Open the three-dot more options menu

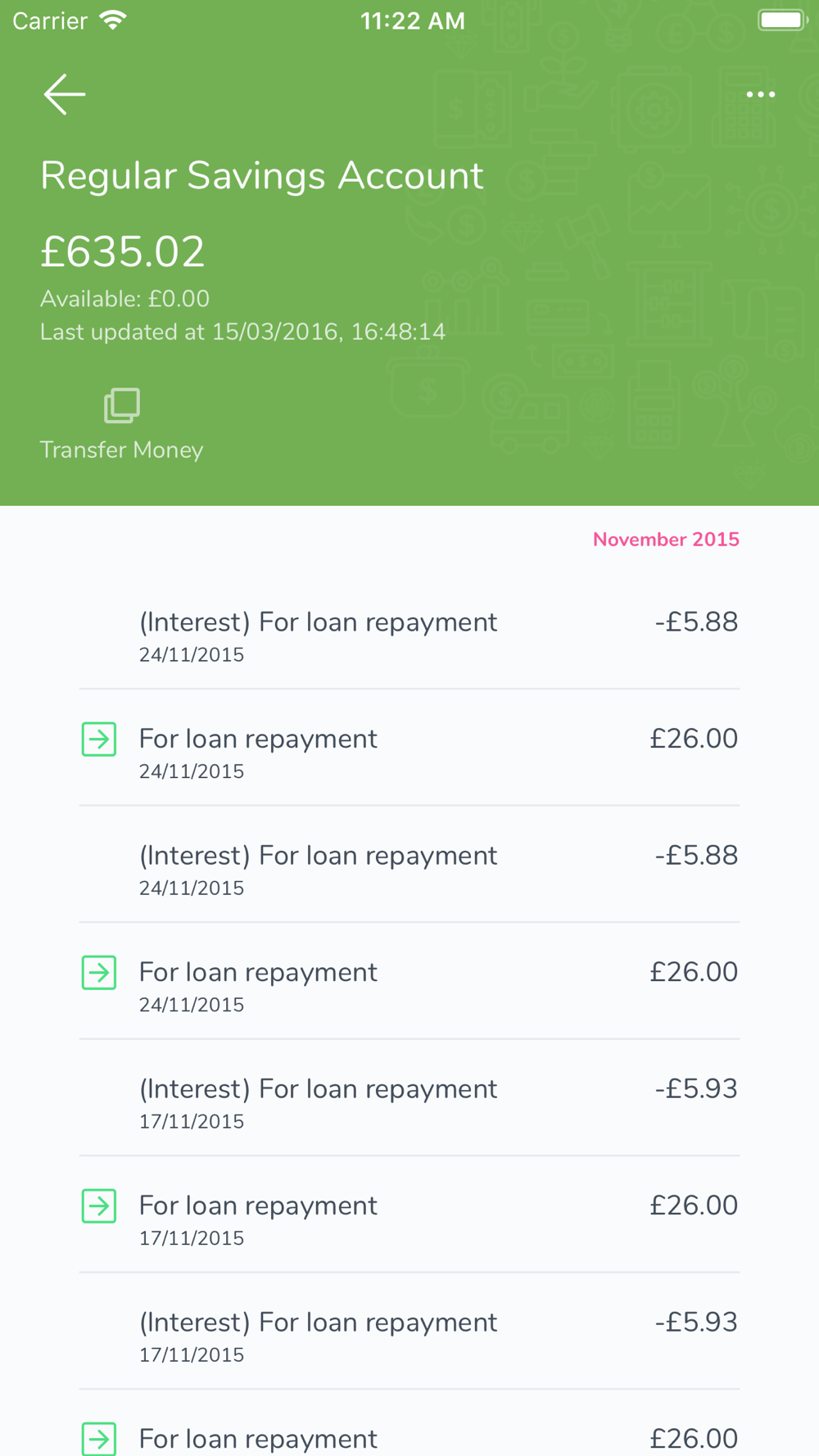[x=761, y=95]
